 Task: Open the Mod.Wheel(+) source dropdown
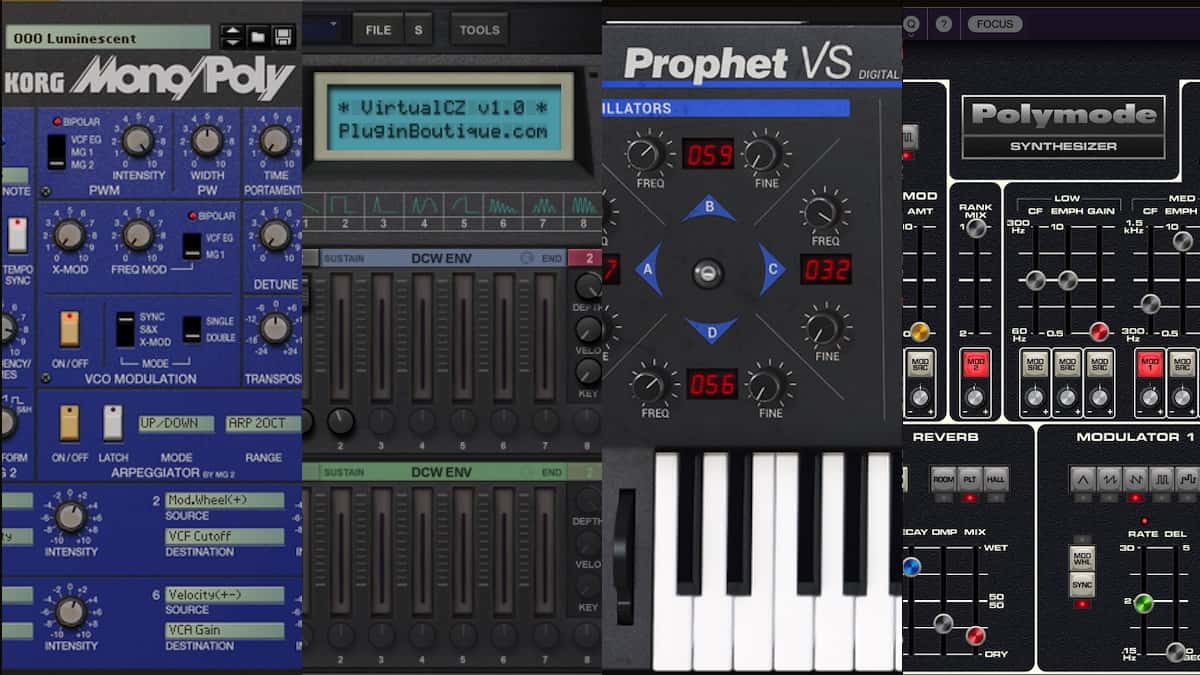tap(224, 500)
